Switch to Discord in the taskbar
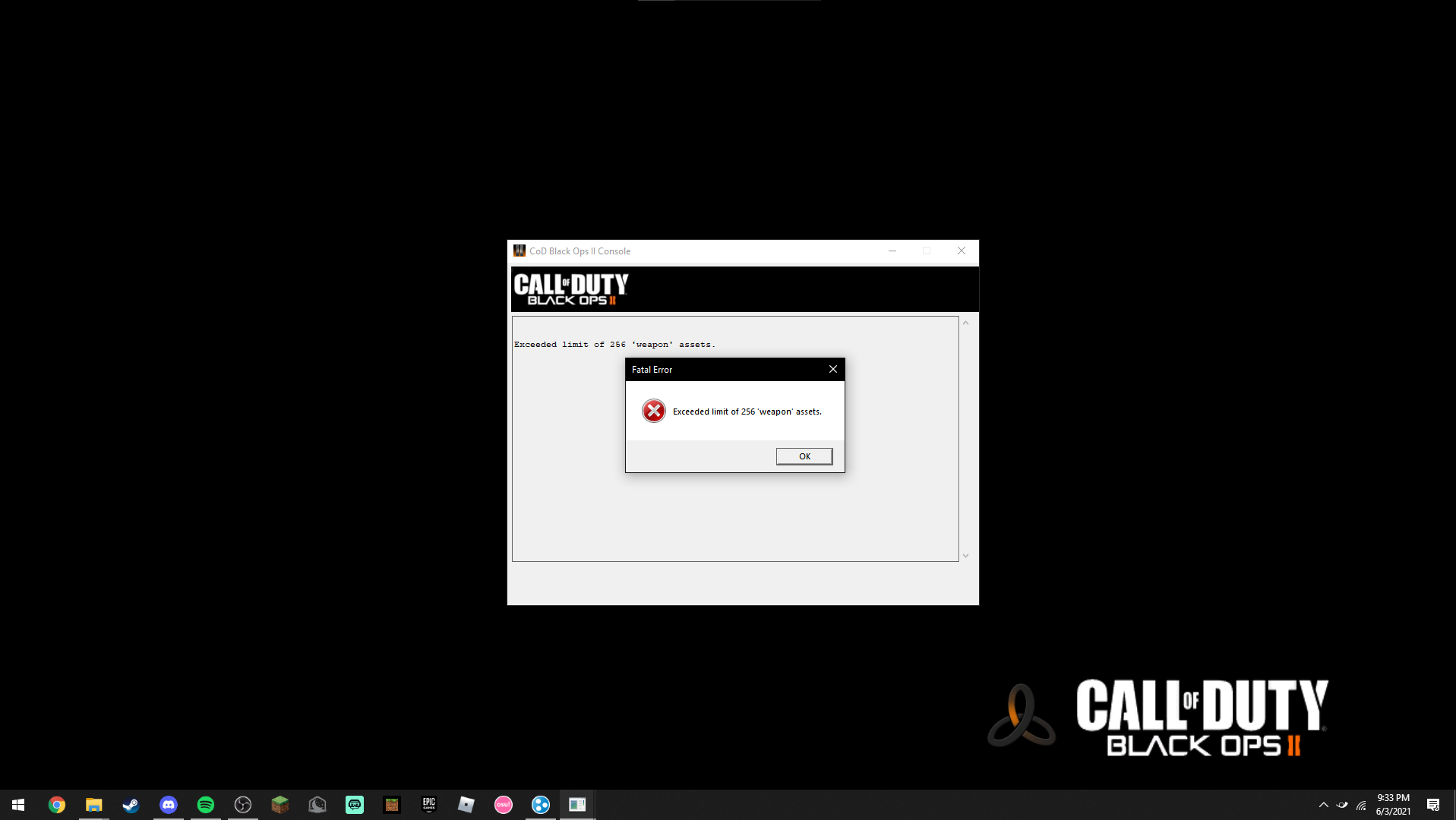The height and width of the screenshot is (820, 1456). pos(169,805)
